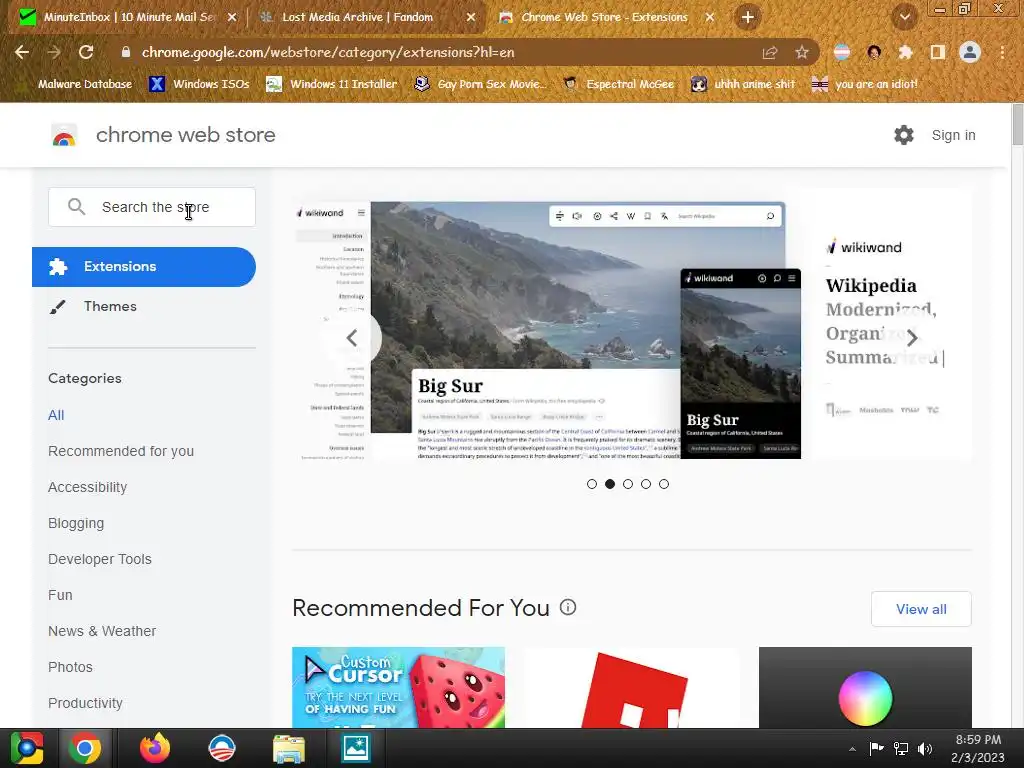Close the Lost Media Archive tab
Viewport: 1024px width, 768px height.
tap(471, 18)
